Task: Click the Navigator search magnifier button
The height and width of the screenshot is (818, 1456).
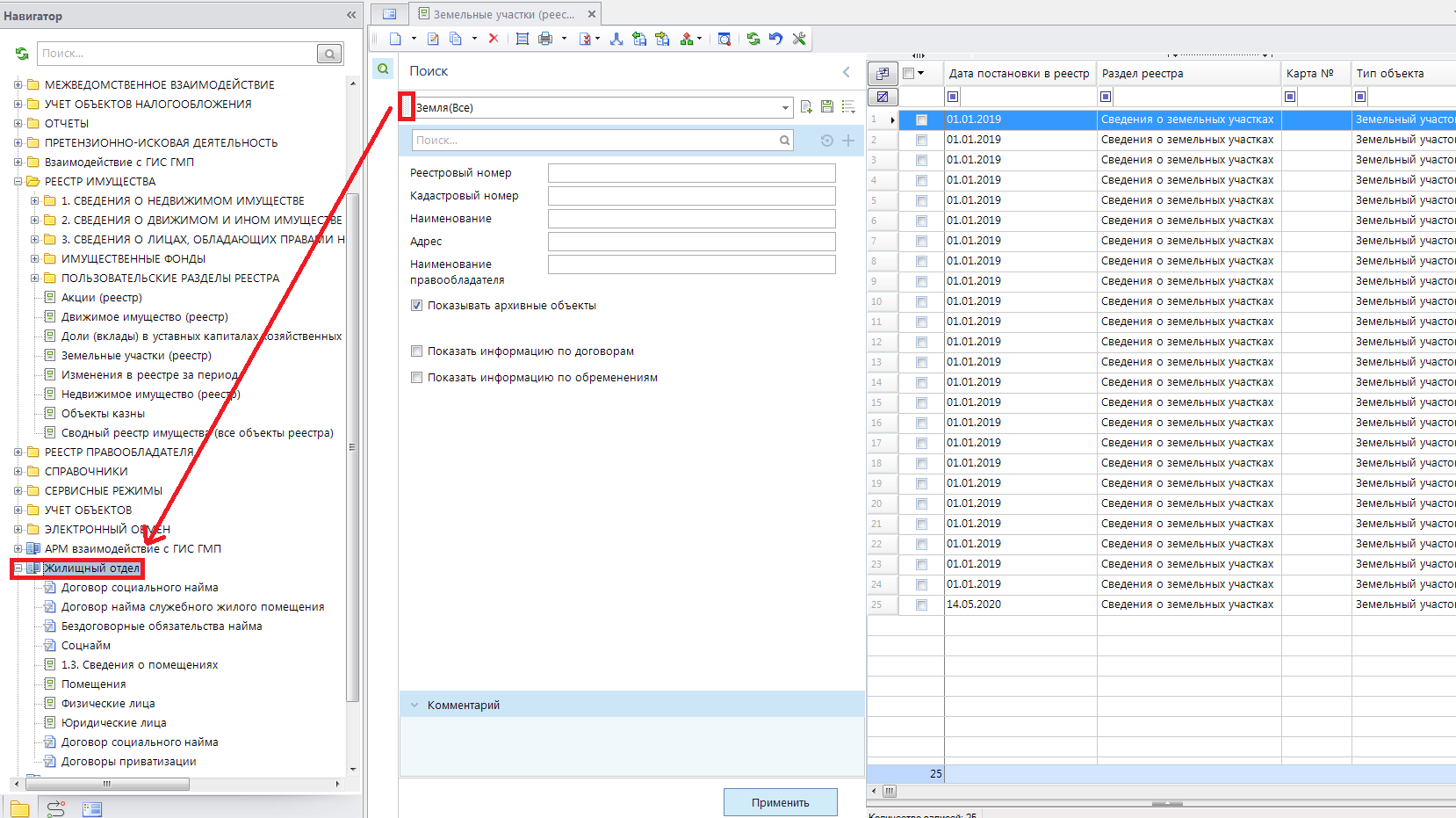Action: [x=330, y=54]
